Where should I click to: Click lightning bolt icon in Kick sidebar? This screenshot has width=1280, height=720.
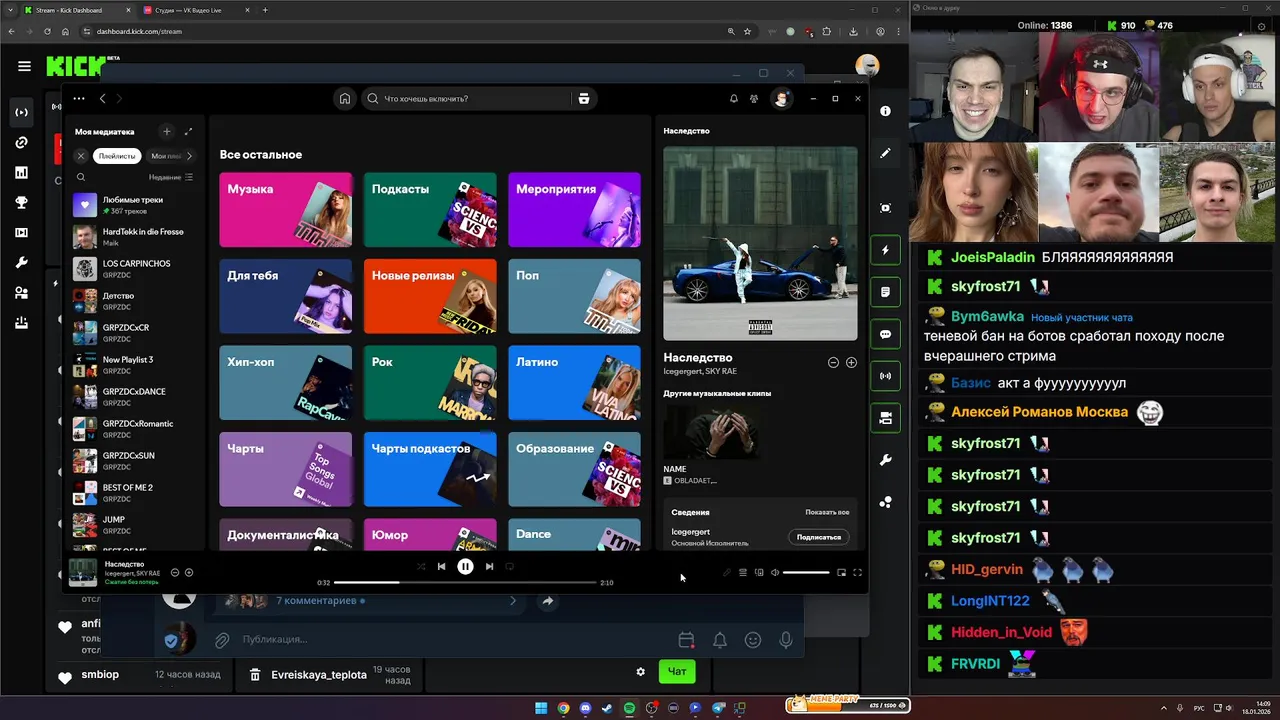(x=885, y=250)
